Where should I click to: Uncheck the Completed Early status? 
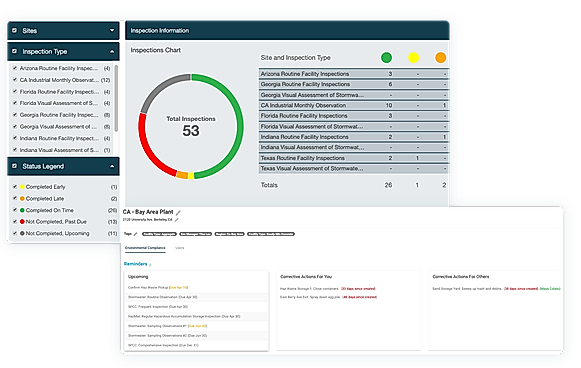pyautogui.click(x=15, y=186)
